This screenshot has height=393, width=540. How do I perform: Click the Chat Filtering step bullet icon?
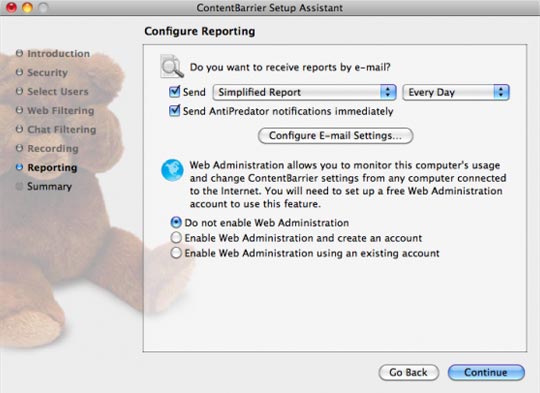tap(20, 129)
